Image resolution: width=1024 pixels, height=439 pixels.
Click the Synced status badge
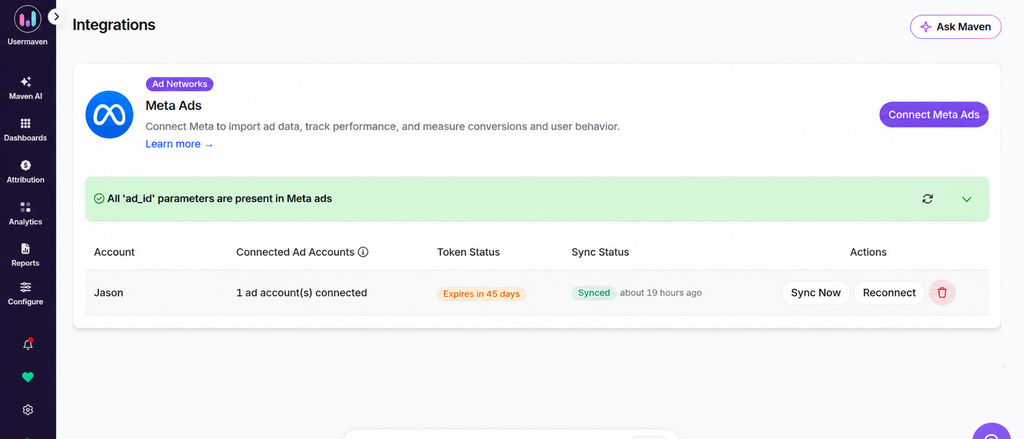click(x=594, y=293)
